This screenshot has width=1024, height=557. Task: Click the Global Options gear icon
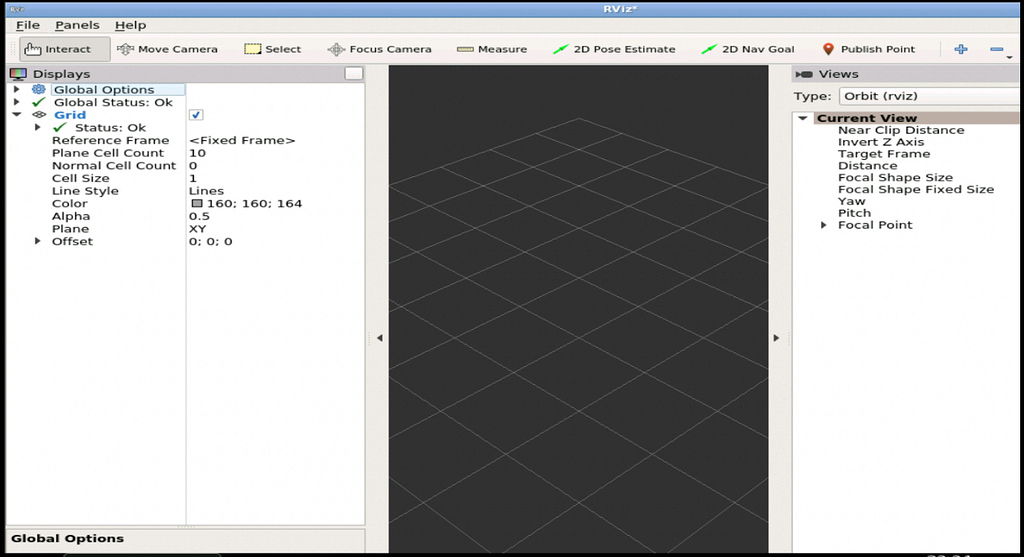[39, 89]
